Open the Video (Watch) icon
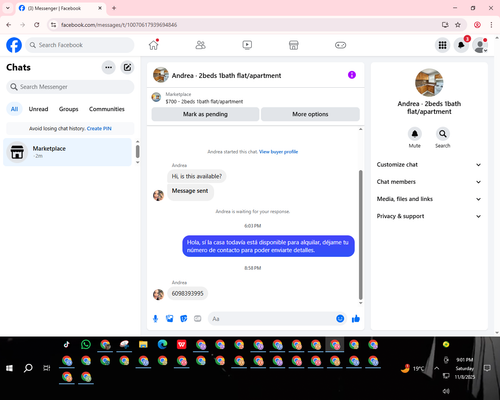 (x=247, y=45)
